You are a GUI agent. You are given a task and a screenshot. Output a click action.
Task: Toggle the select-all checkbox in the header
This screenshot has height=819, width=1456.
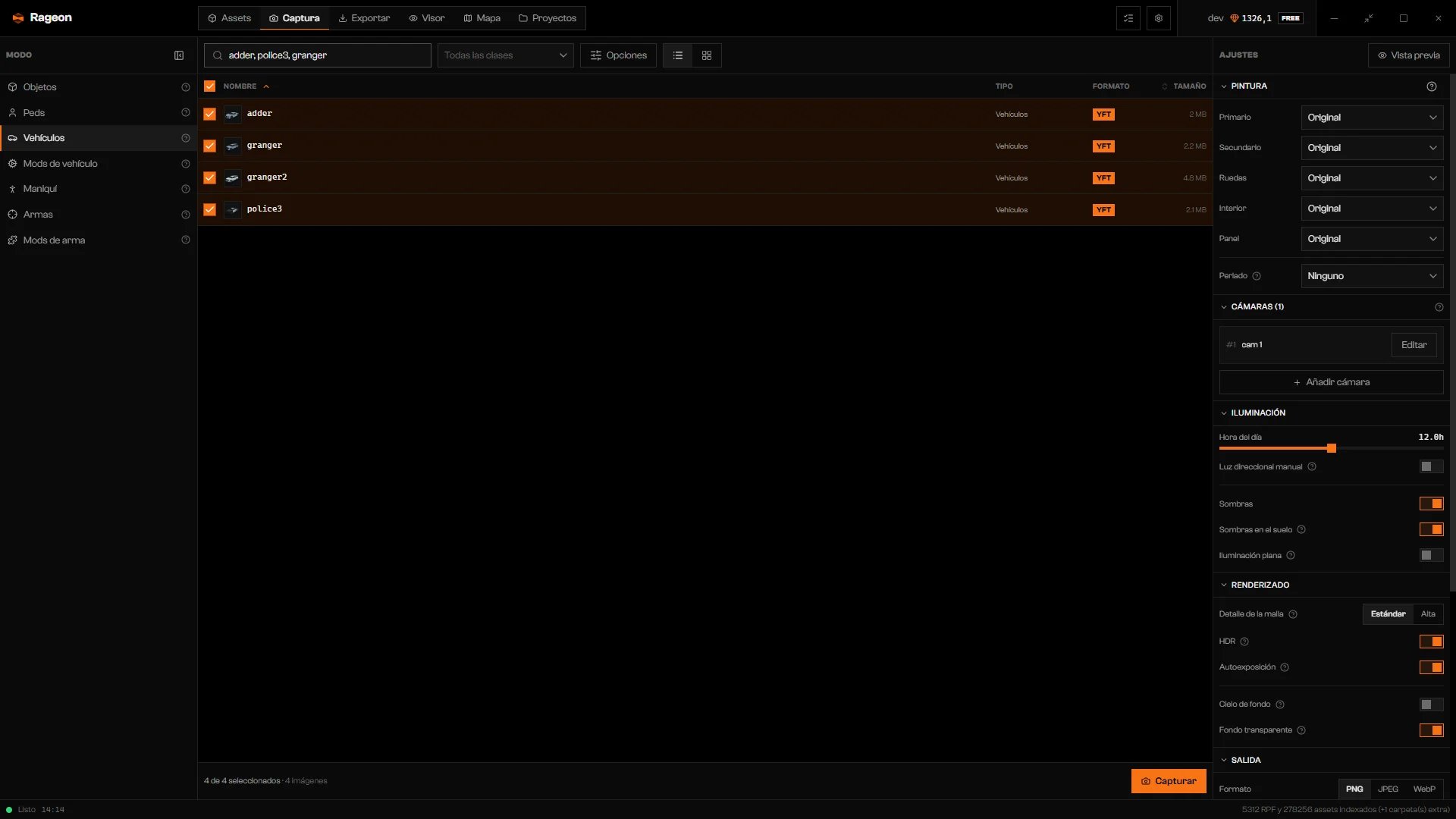tap(210, 86)
